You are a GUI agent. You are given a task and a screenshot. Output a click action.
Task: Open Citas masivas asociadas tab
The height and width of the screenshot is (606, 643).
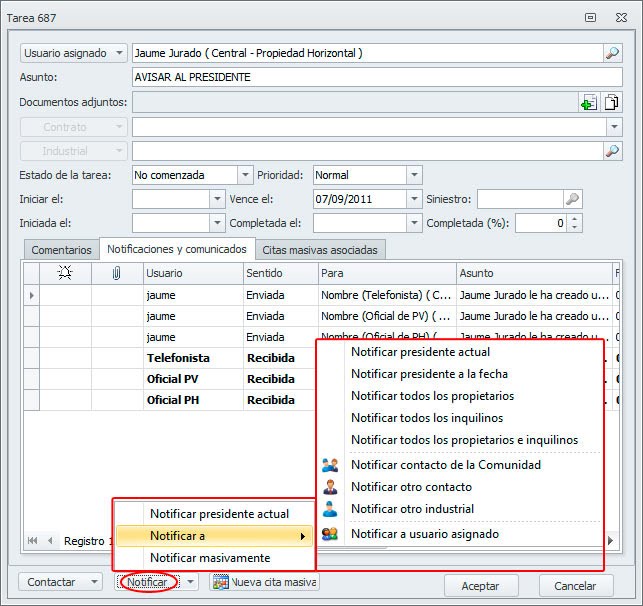(x=320, y=250)
